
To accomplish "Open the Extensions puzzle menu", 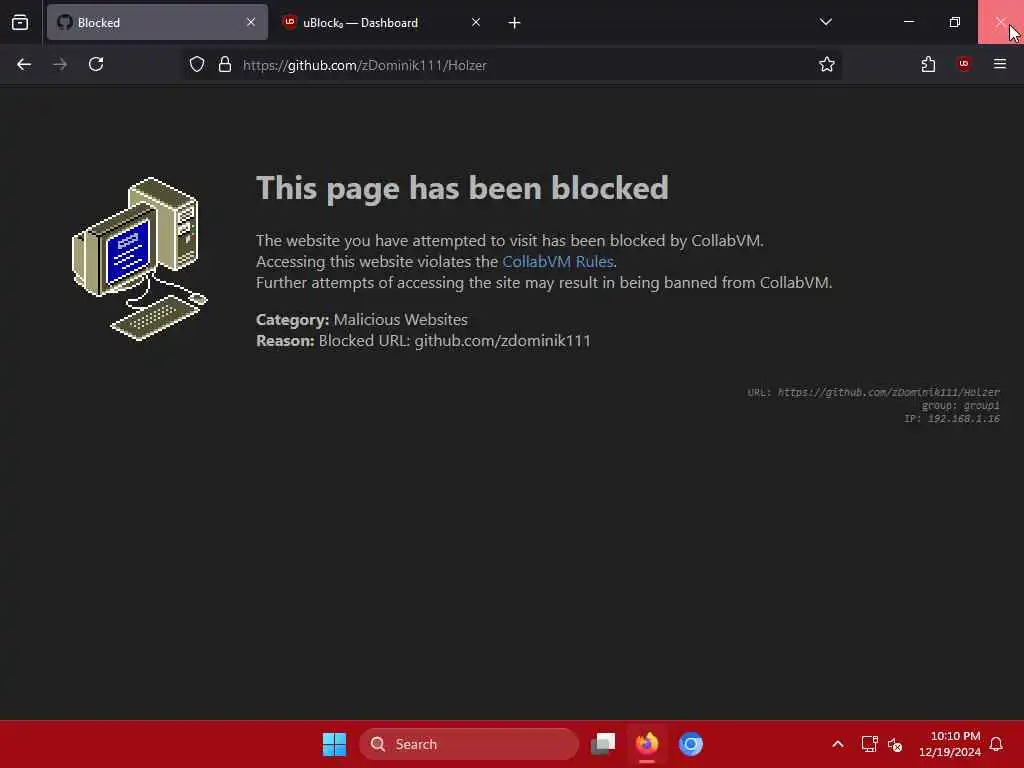I will coord(928,64).
